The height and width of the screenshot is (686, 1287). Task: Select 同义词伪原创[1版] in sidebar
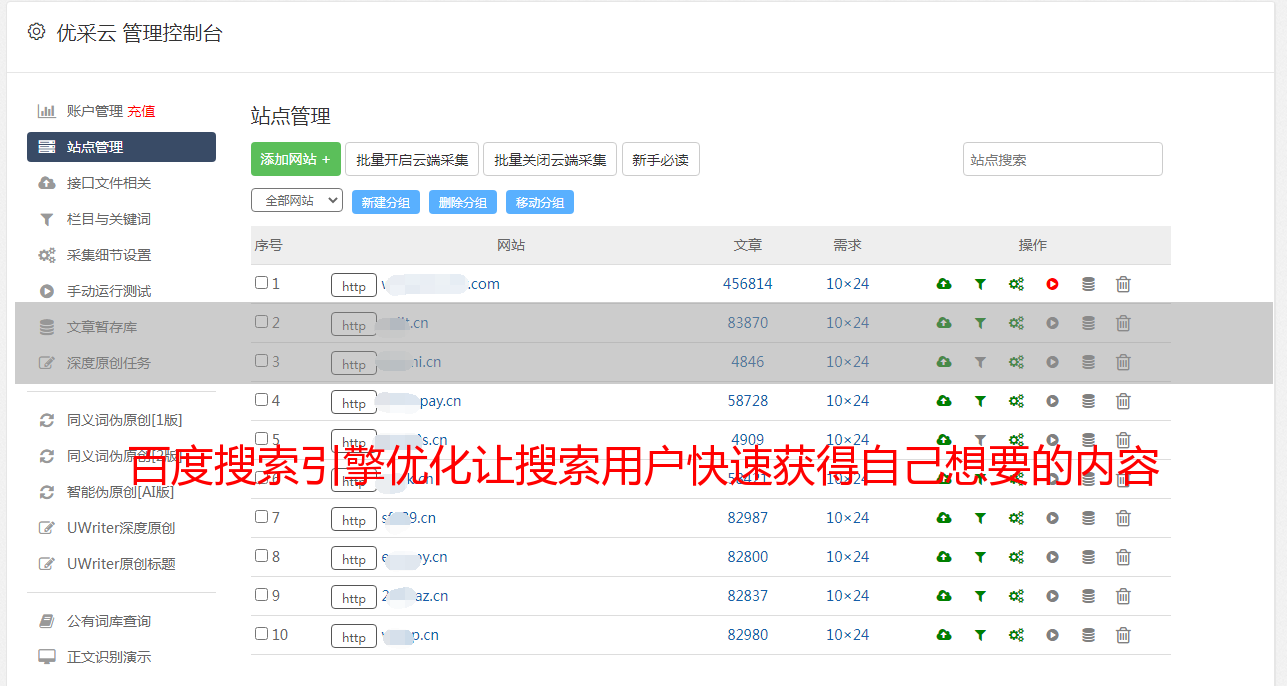point(125,420)
